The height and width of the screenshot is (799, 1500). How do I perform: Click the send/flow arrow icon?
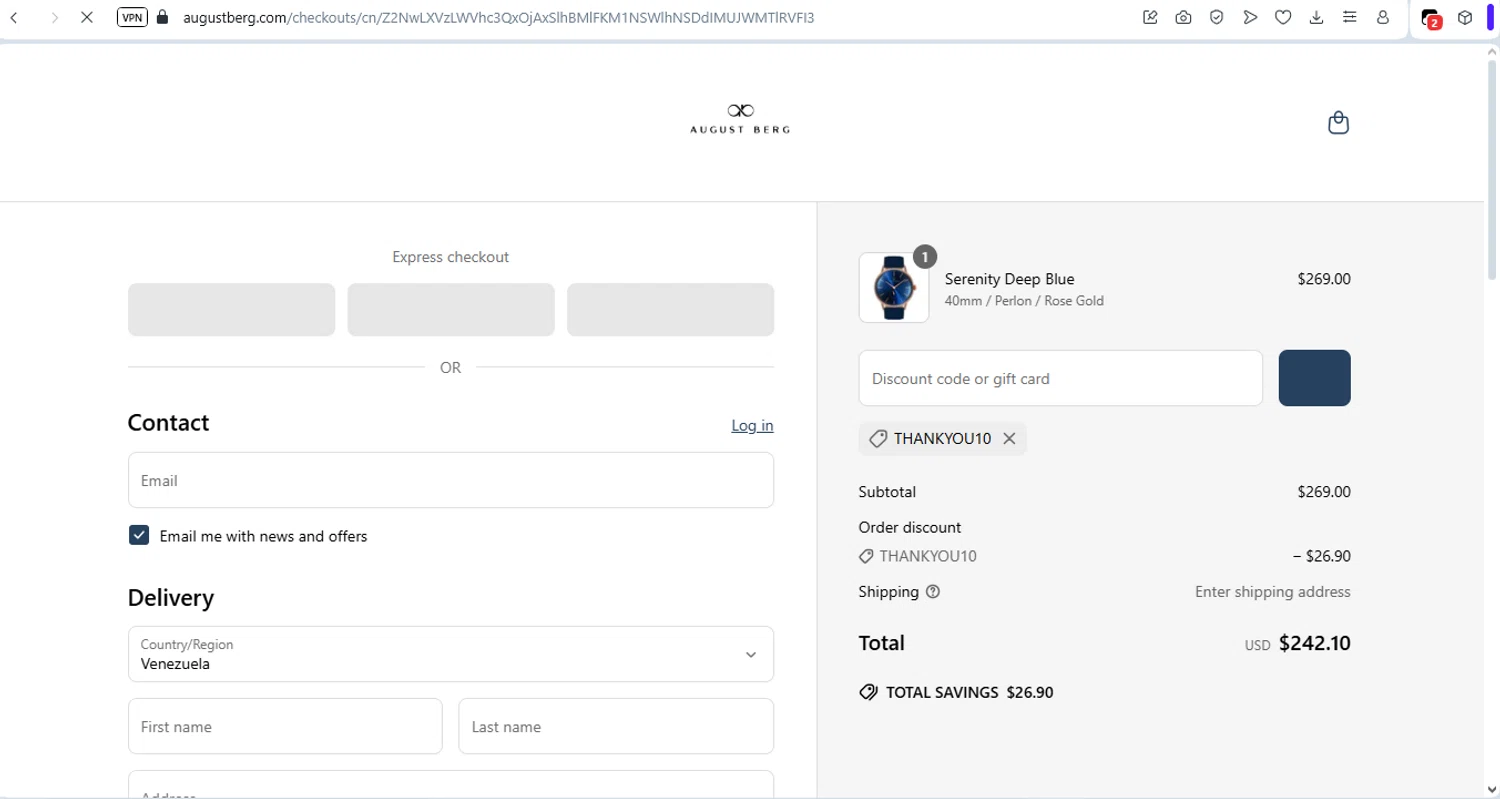[1250, 17]
